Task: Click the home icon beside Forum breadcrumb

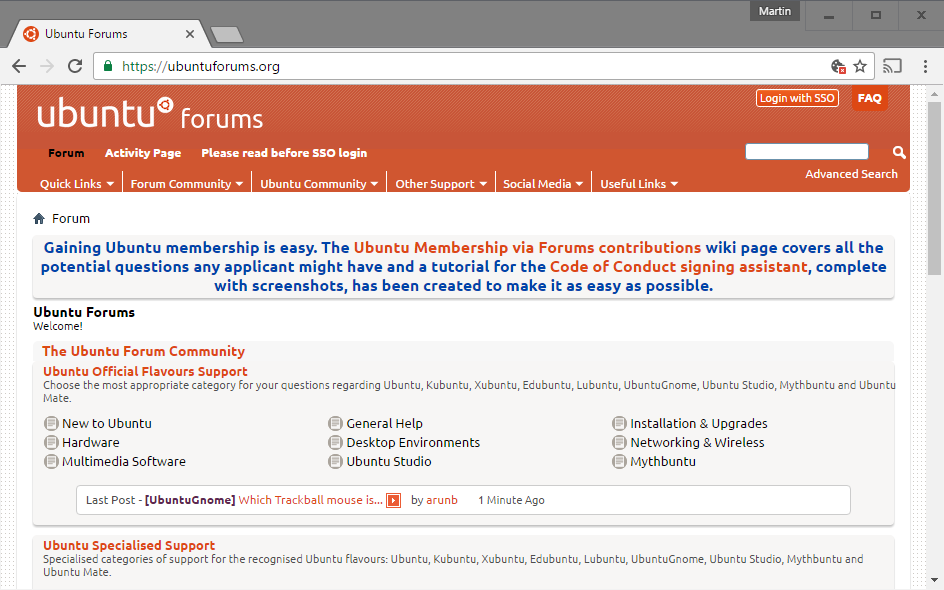Action: [39, 219]
